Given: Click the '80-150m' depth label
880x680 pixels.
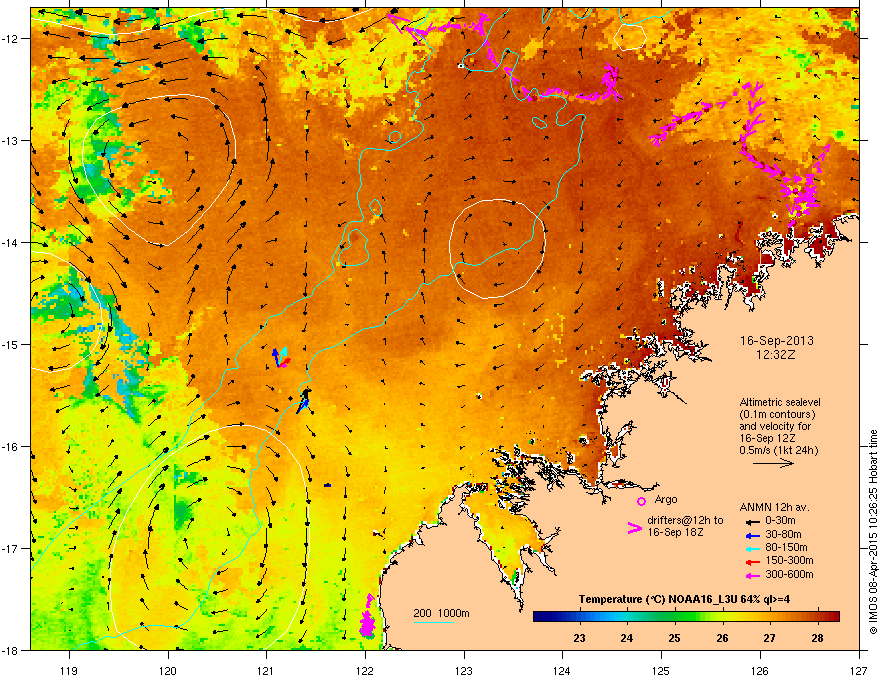Looking at the screenshot, I should tap(786, 548).
